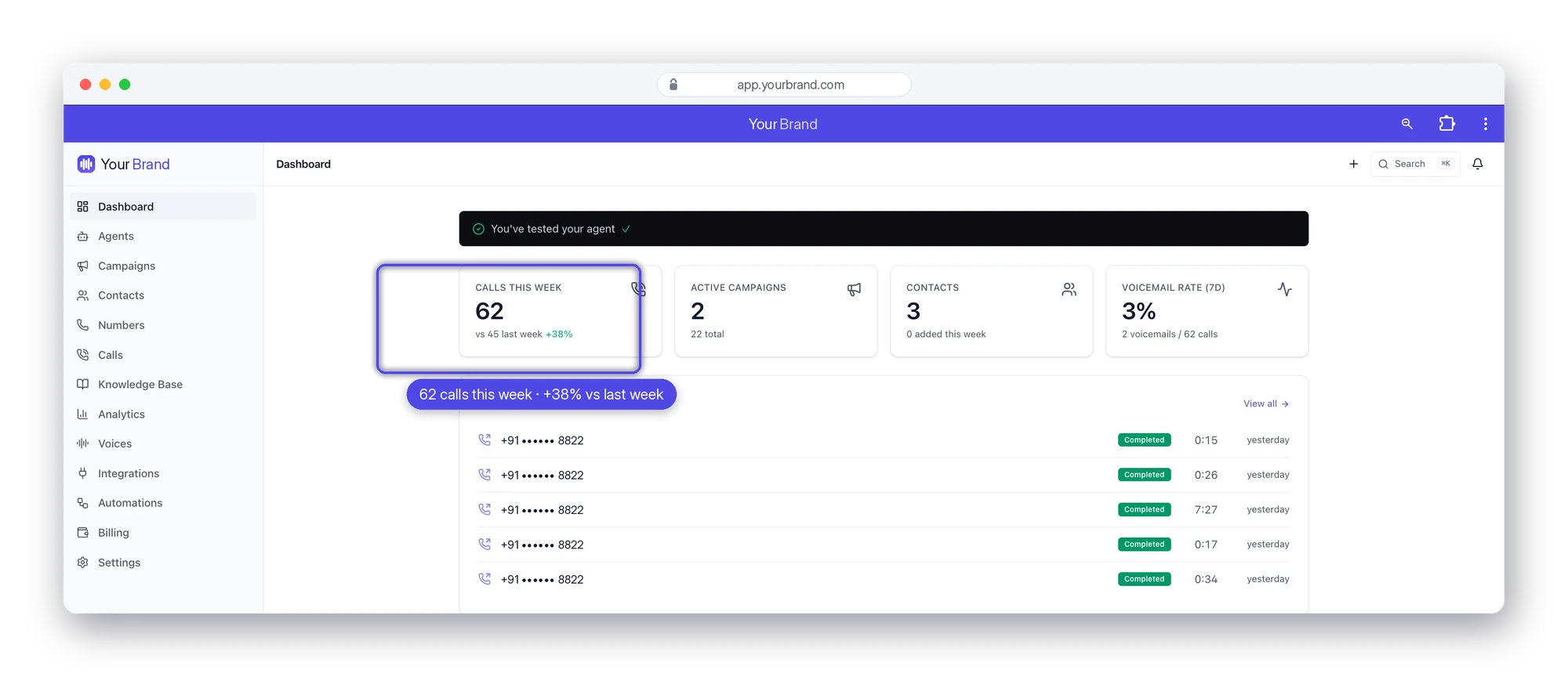Click the Integrations plug icon
The image size is (1568, 677).
[x=82, y=473]
